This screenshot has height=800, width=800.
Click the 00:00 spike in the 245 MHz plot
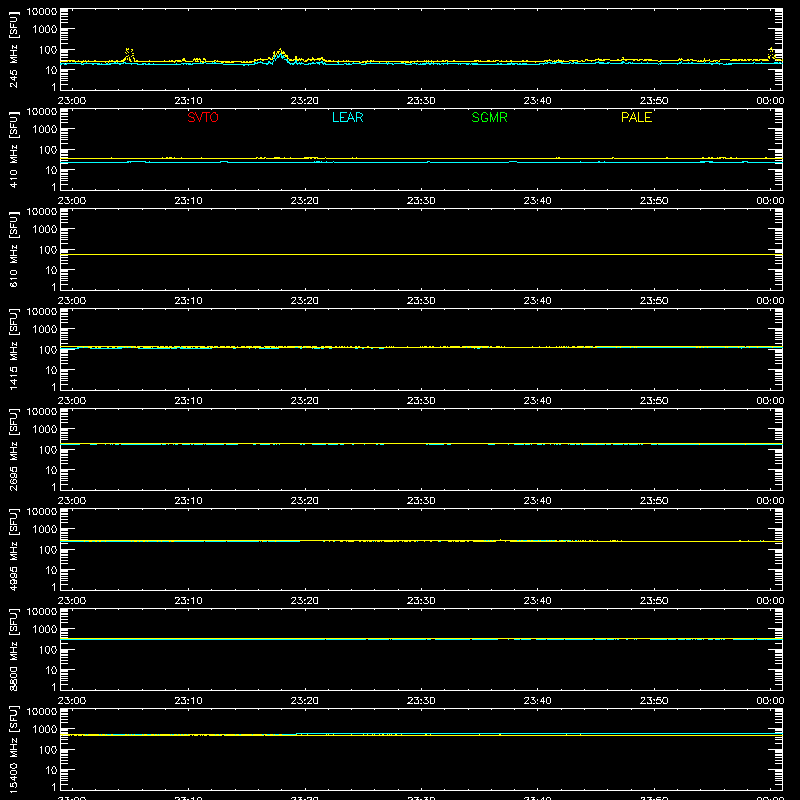tap(771, 53)
